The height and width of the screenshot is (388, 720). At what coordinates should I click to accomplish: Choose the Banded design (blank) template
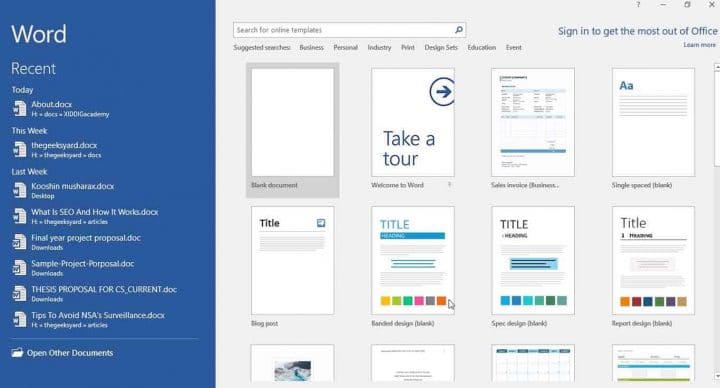click(413, 260)
